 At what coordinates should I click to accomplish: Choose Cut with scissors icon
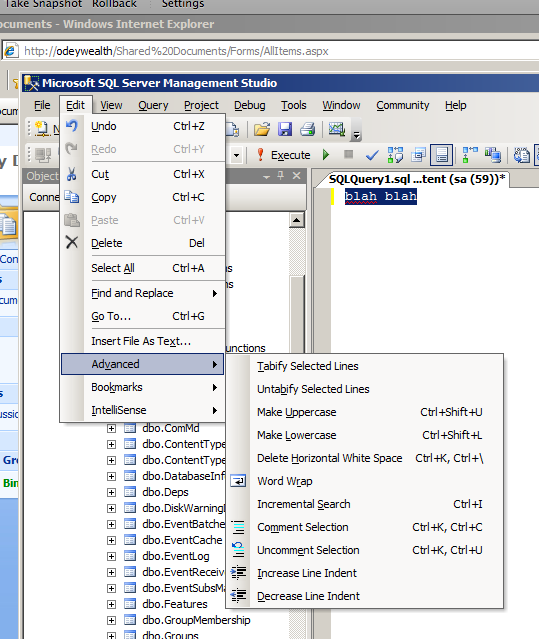[x=143, y=174]
